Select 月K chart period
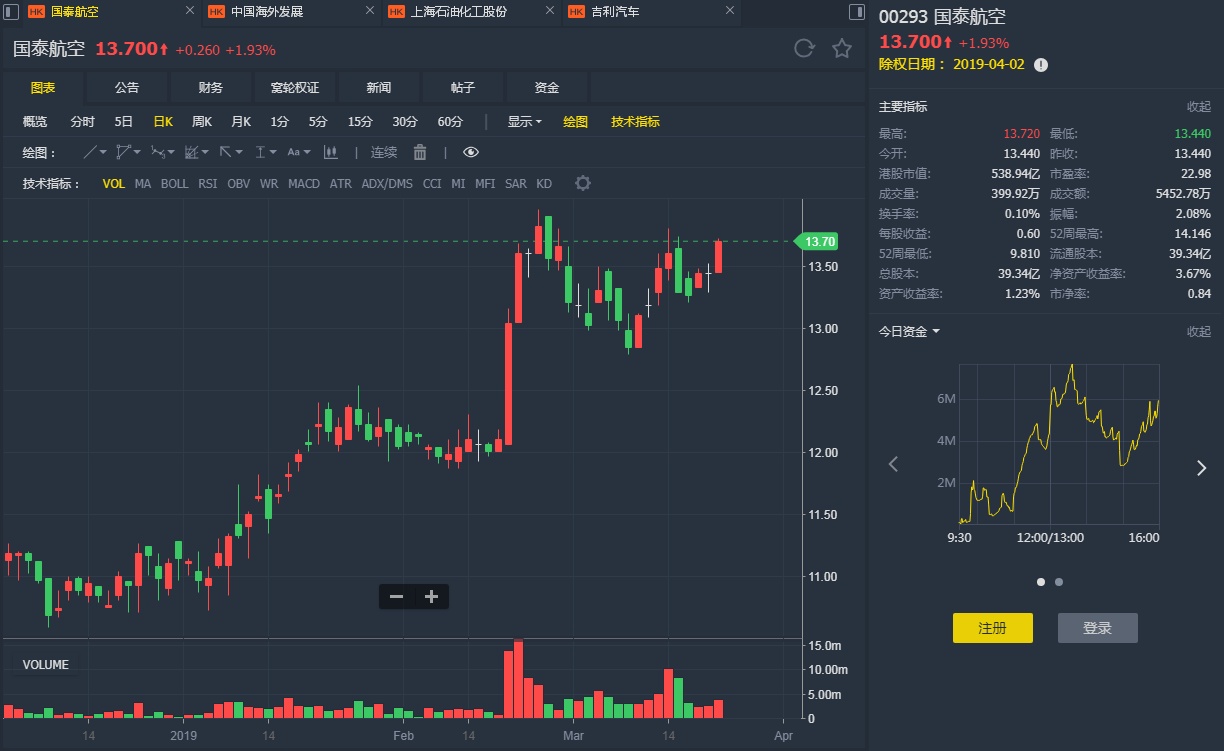The height and width of the screenshot is (751, 1224). 241,122
